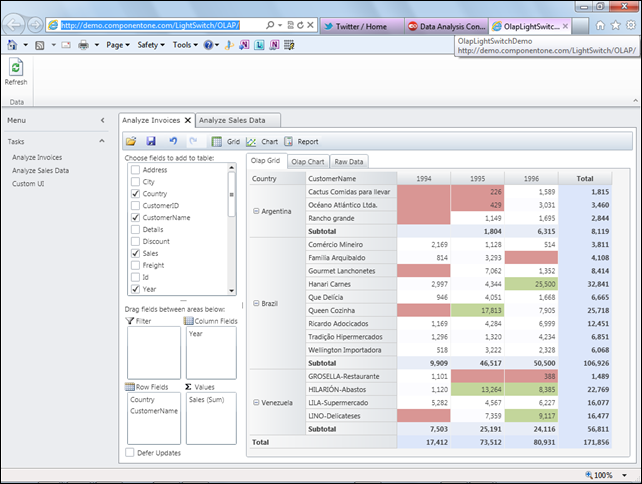
Task: Collapse the Tasks section
Action: click(102, 141)
